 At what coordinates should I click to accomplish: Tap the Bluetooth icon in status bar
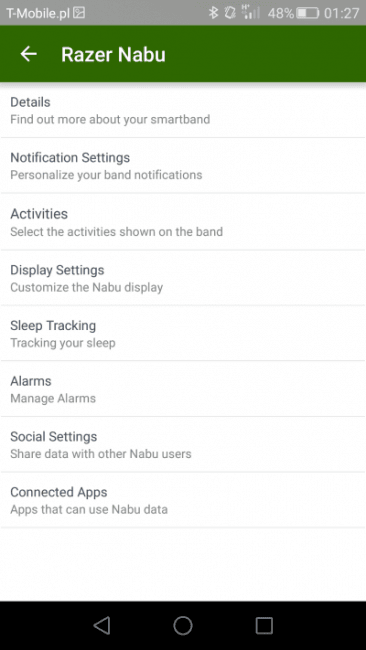point(213,13)
